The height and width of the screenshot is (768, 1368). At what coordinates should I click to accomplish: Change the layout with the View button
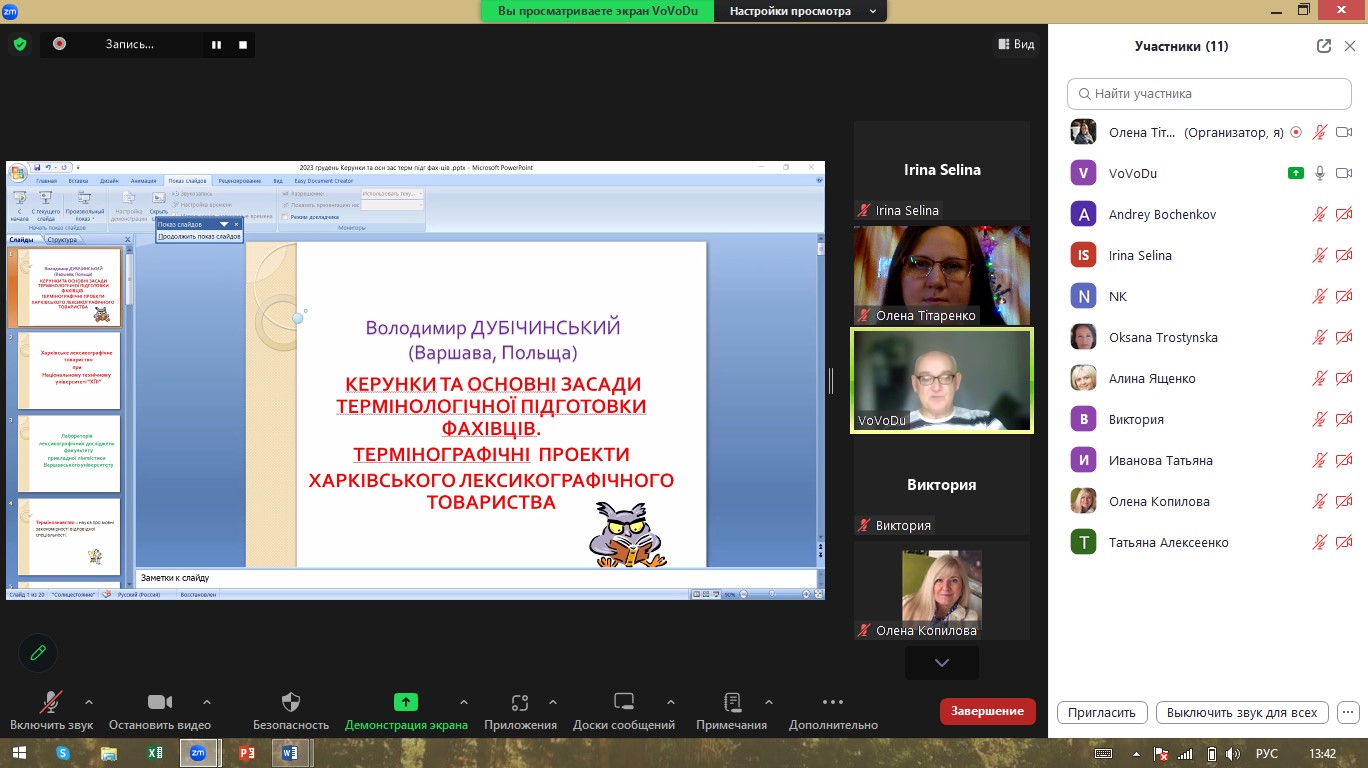[x=1015, y=44]
